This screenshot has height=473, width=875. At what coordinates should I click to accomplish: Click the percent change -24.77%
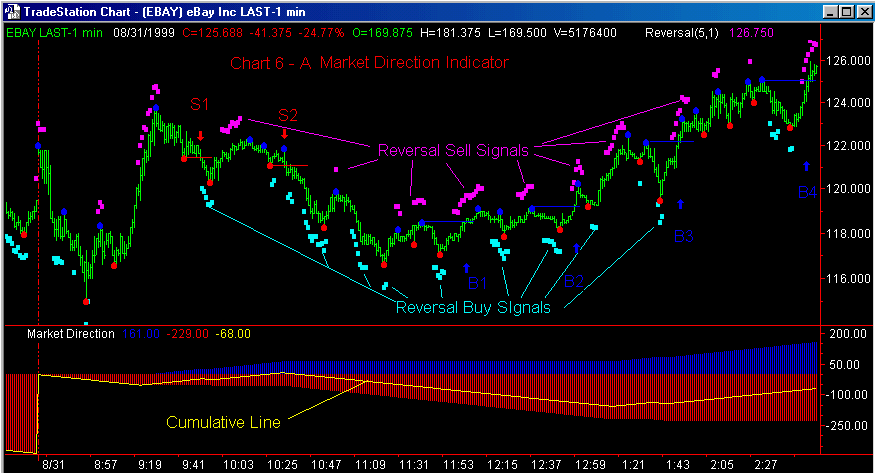tap(321, 33)
